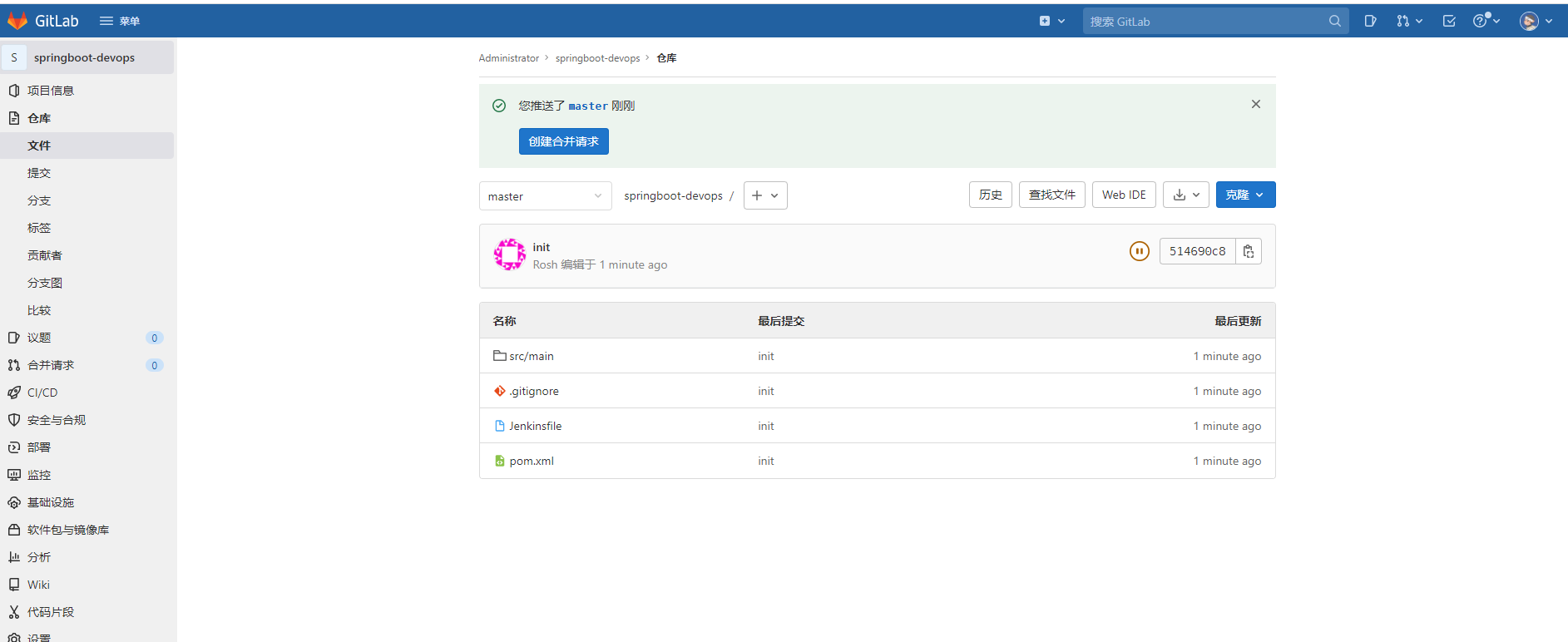Open the Web IDE button

pos(1124,195)
